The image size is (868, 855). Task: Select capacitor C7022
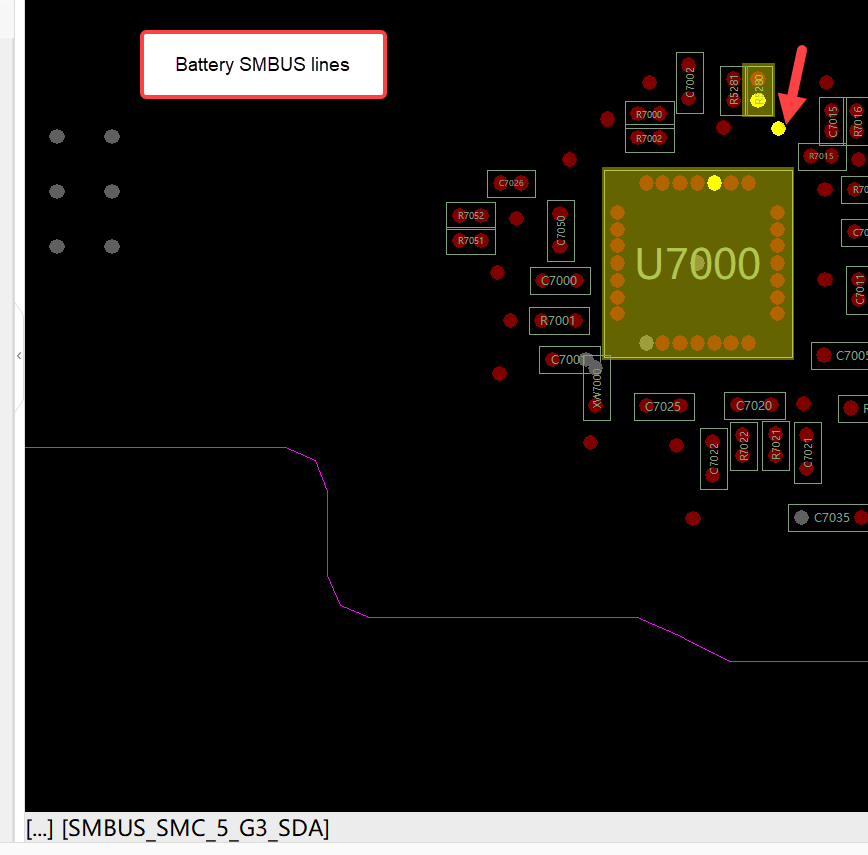tap(714, 459)
